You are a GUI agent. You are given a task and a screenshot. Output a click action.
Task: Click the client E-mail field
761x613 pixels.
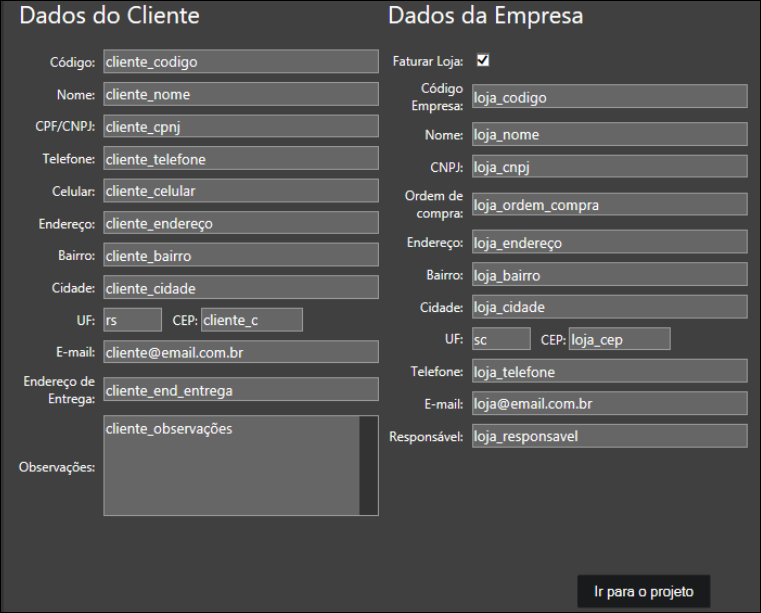[x=240, y=352]
